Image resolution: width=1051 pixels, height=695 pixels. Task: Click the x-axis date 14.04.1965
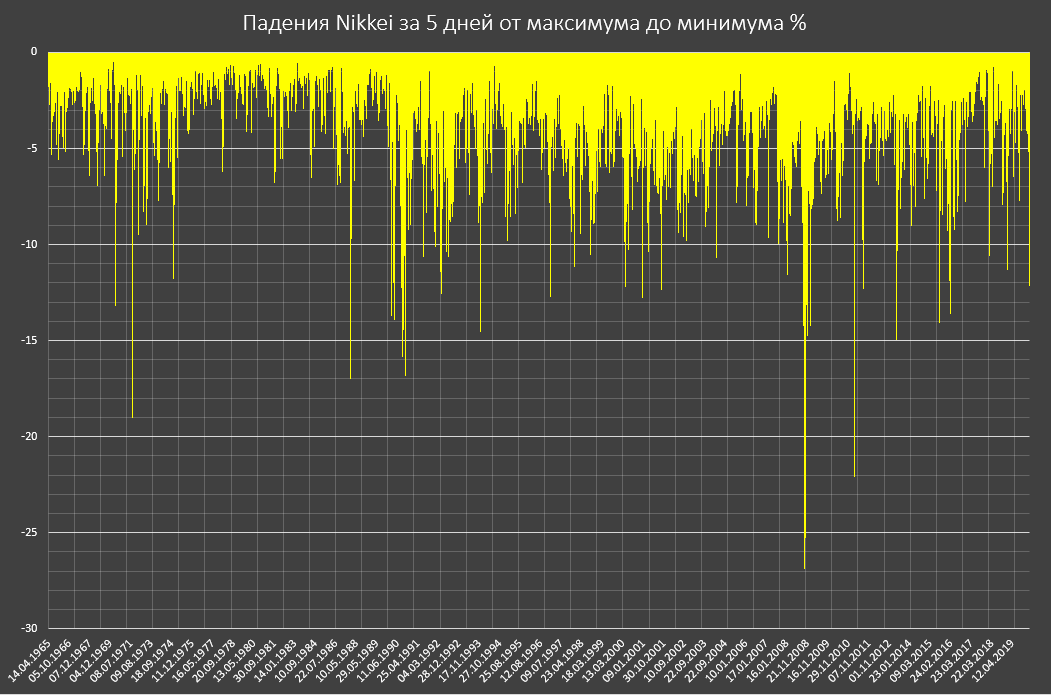click(29, 661)
